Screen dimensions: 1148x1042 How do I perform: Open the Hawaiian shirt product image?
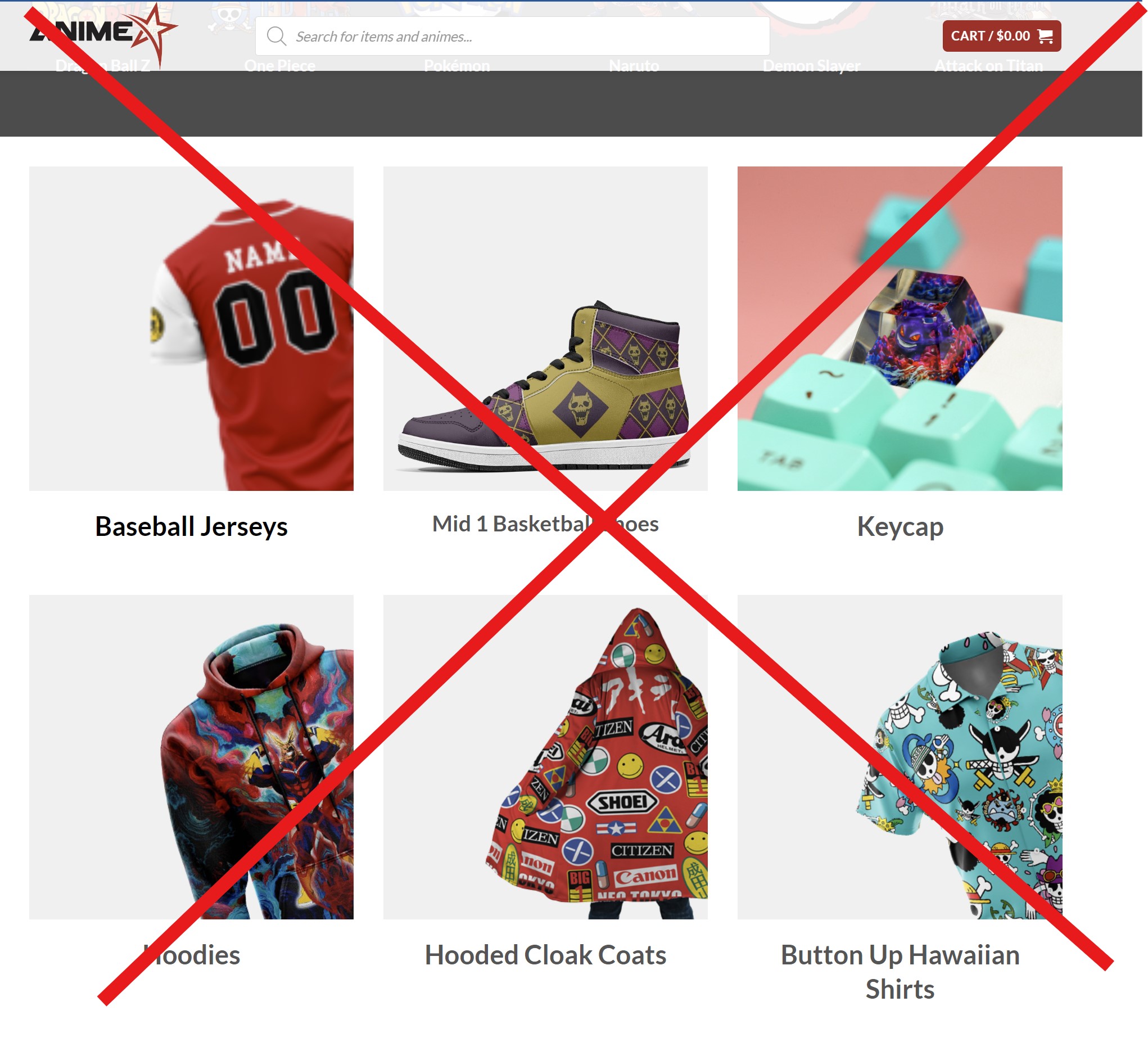[x=900, y=757]
